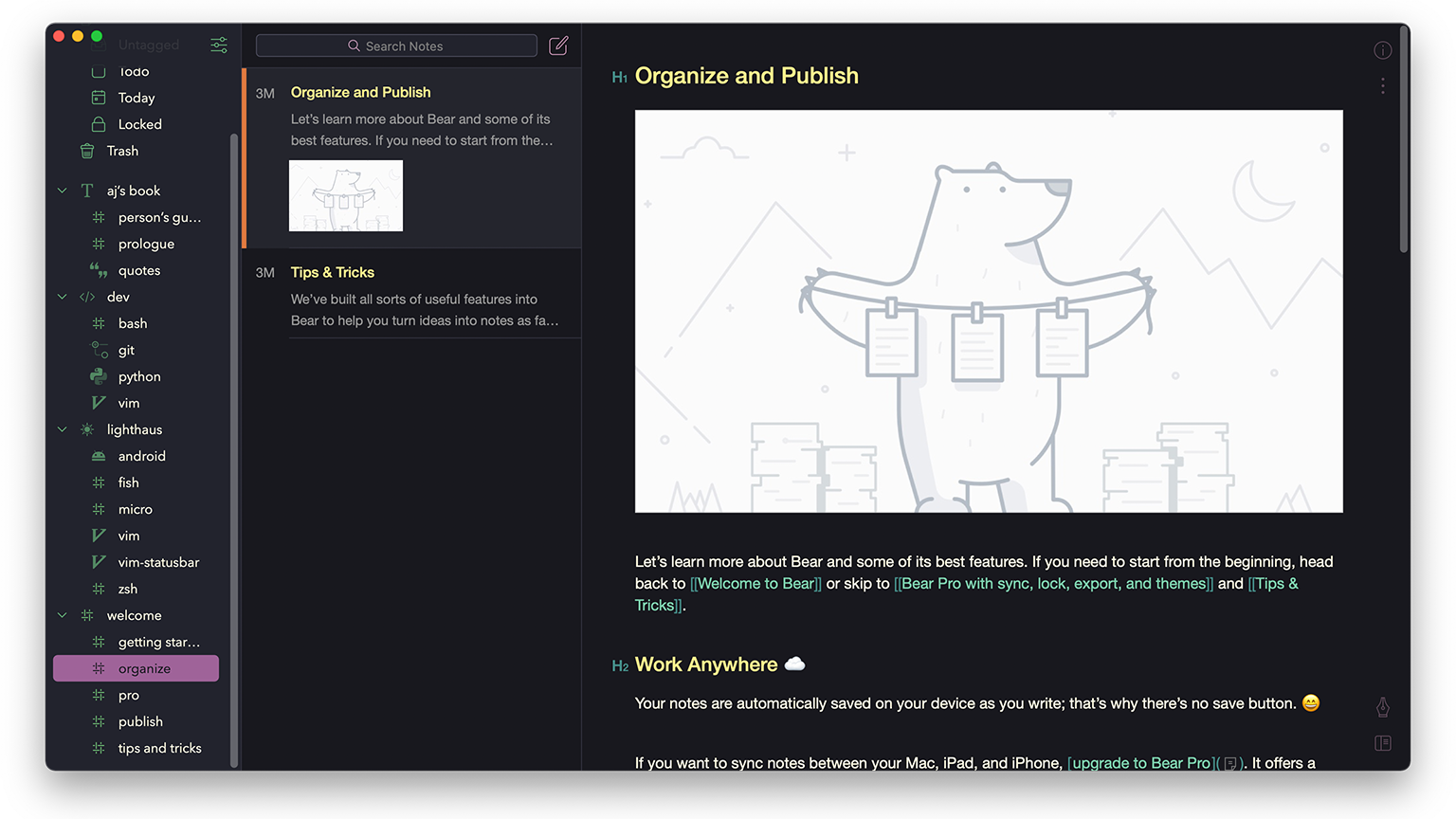The width and height of the screenshot is (1456, 819).
Task: Click the bear thumbnail in the note list
Action: coord(346,195)
